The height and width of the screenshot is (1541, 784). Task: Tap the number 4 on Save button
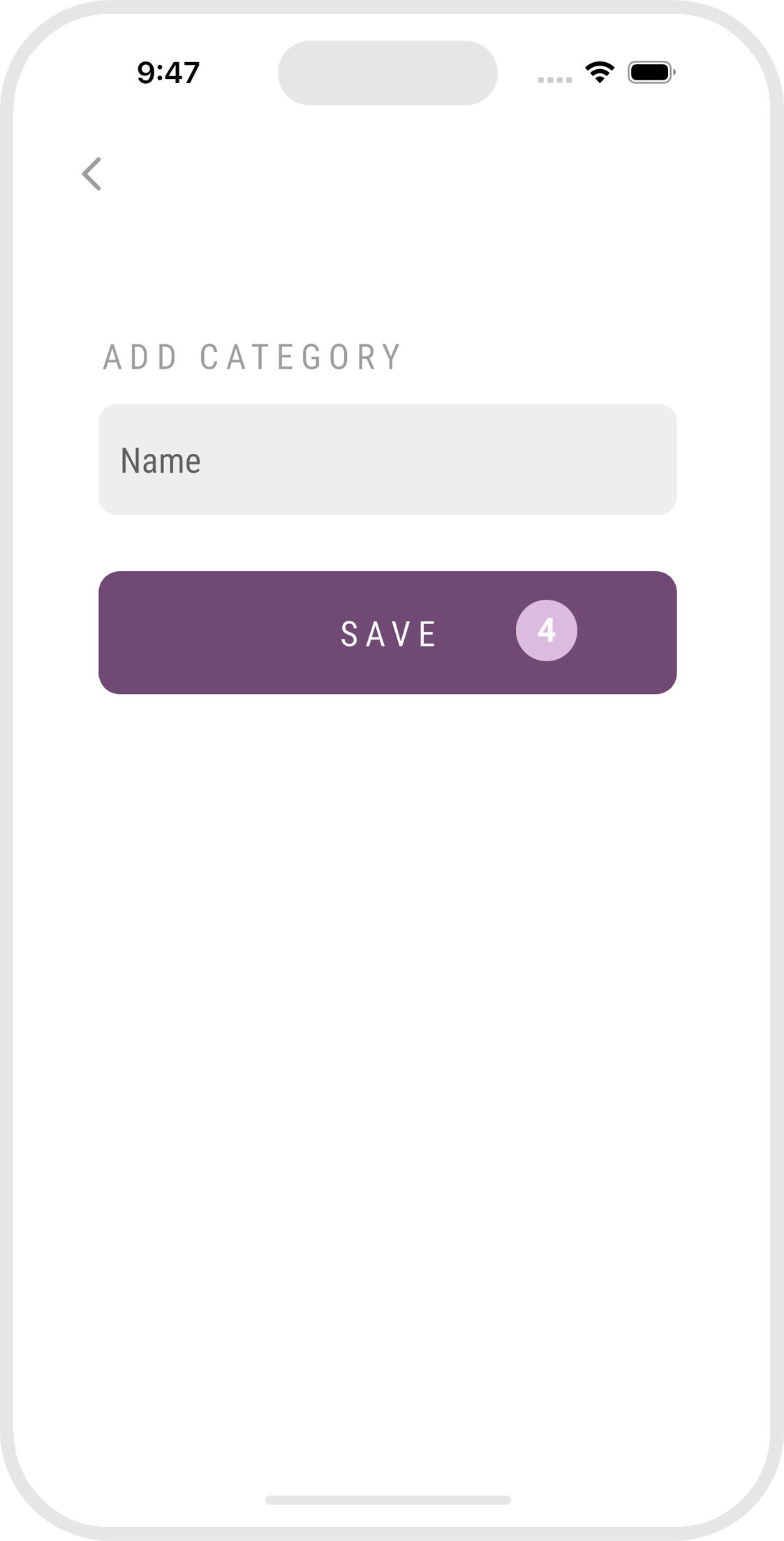[x=546, y=631]
